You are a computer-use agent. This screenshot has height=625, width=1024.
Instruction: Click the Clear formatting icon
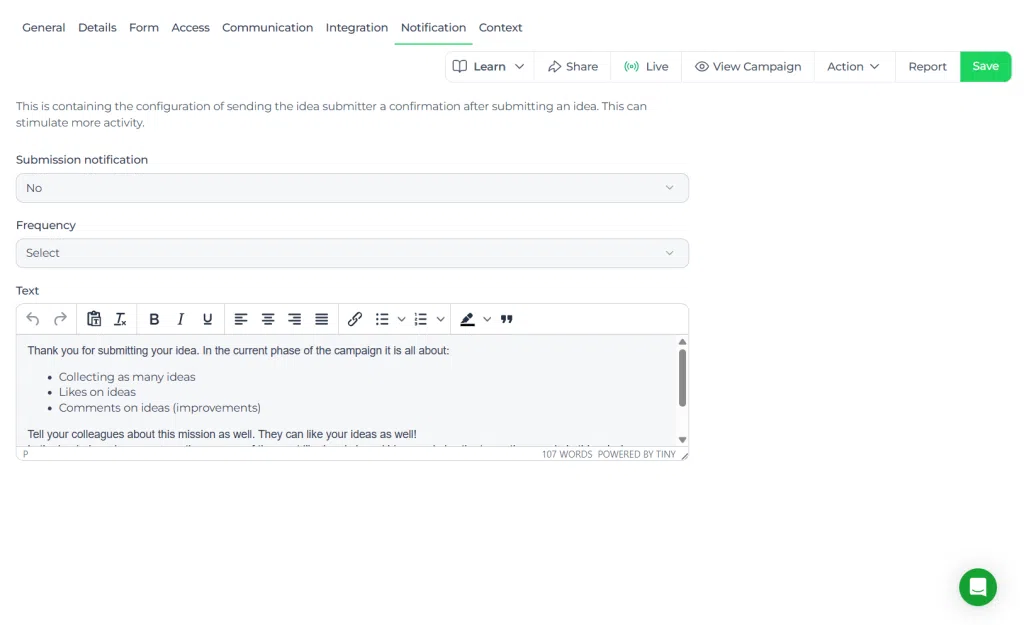120,319
